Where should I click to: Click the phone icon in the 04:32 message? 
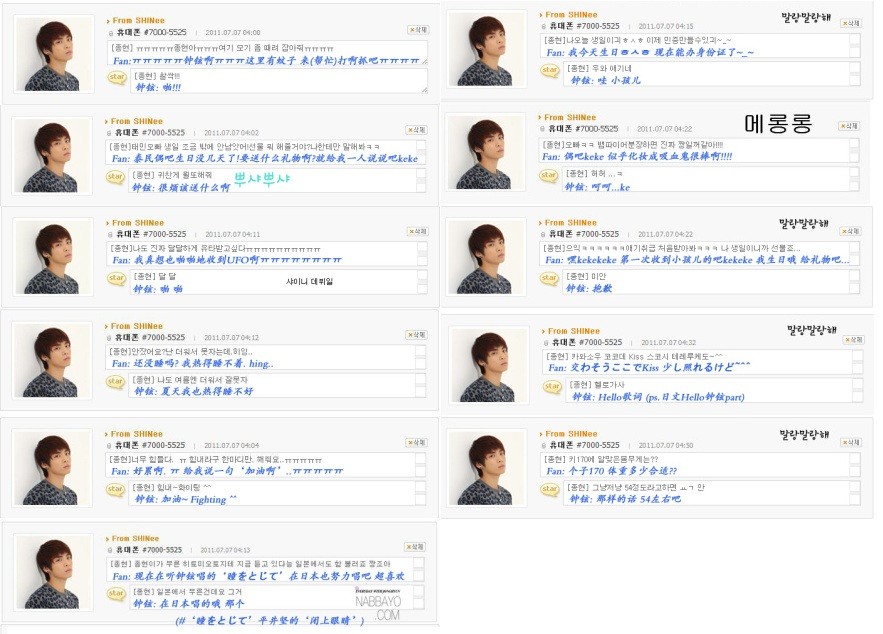[547, 342]
